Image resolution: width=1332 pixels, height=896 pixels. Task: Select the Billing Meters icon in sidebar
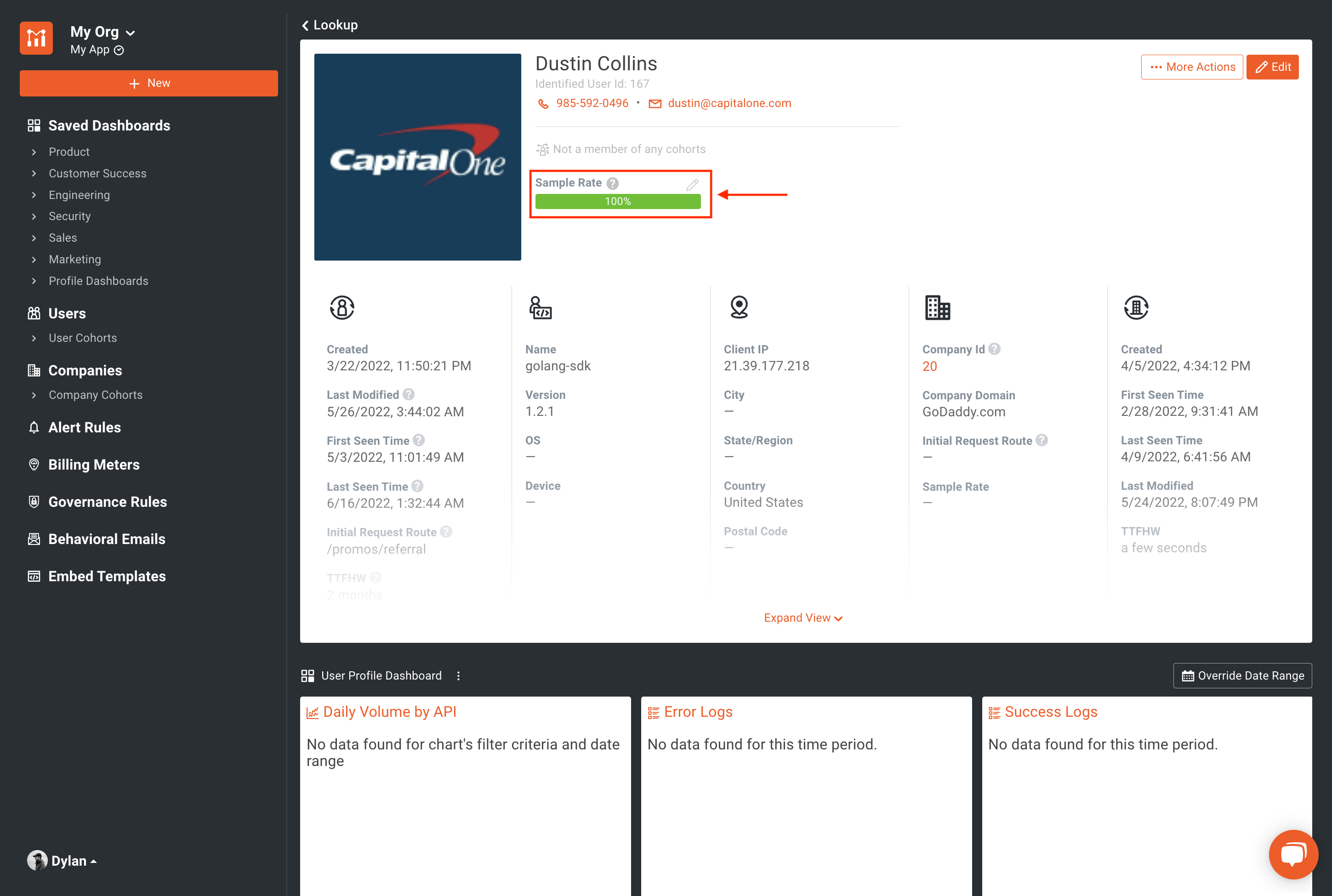(x=34, y=464)
